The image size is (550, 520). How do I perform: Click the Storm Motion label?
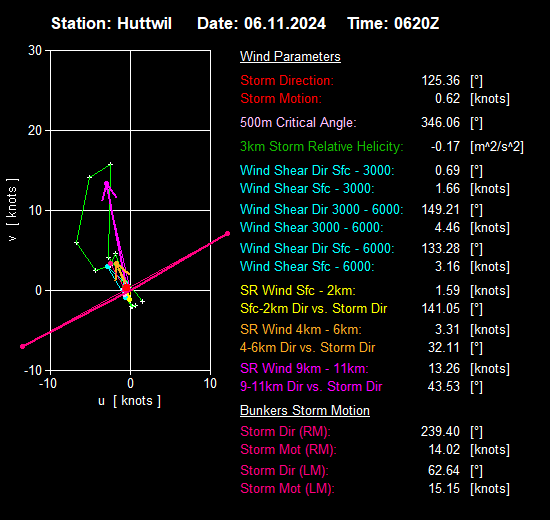point(281,99)
